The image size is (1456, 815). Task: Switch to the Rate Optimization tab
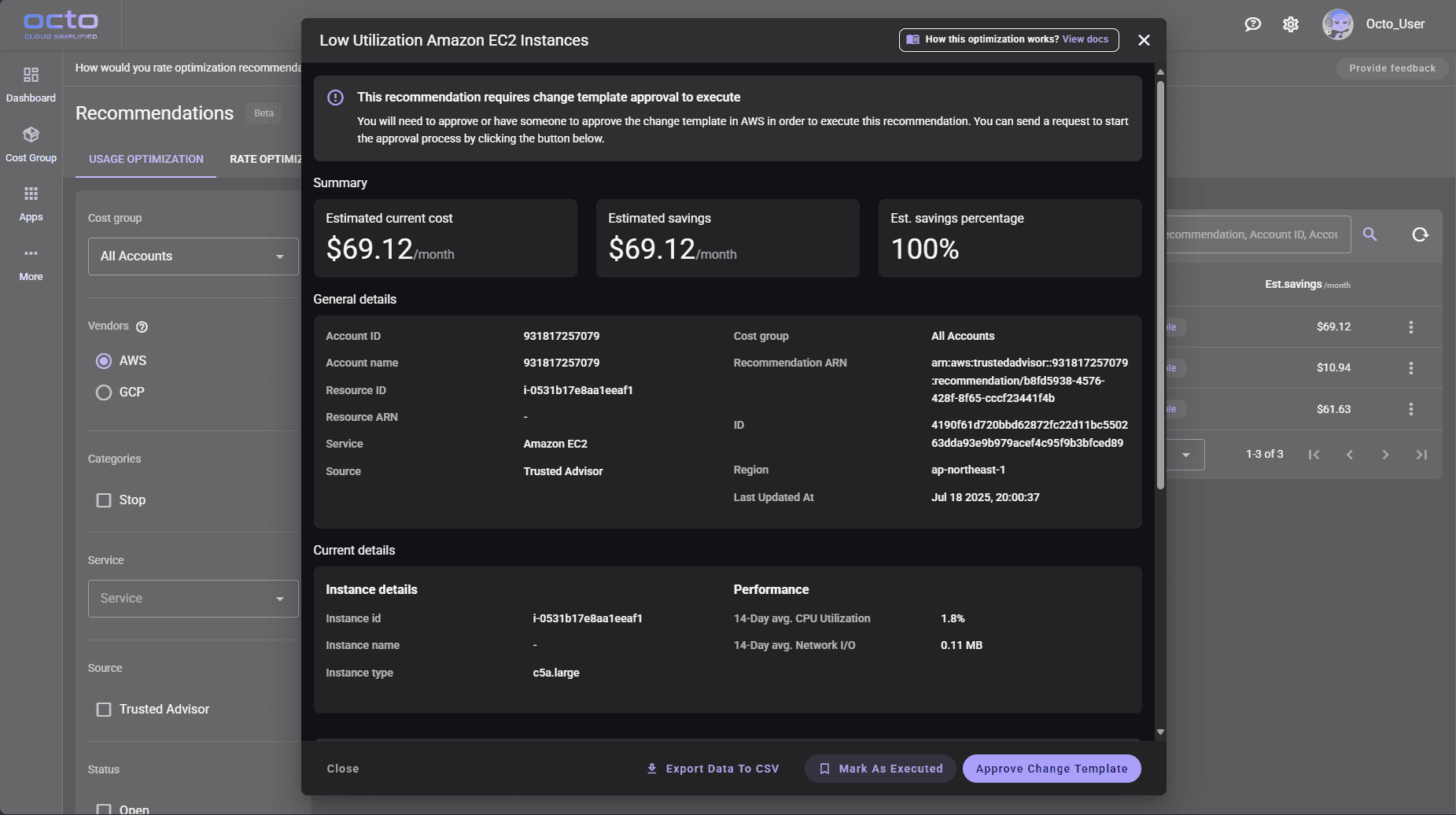(x=266, y=159)
